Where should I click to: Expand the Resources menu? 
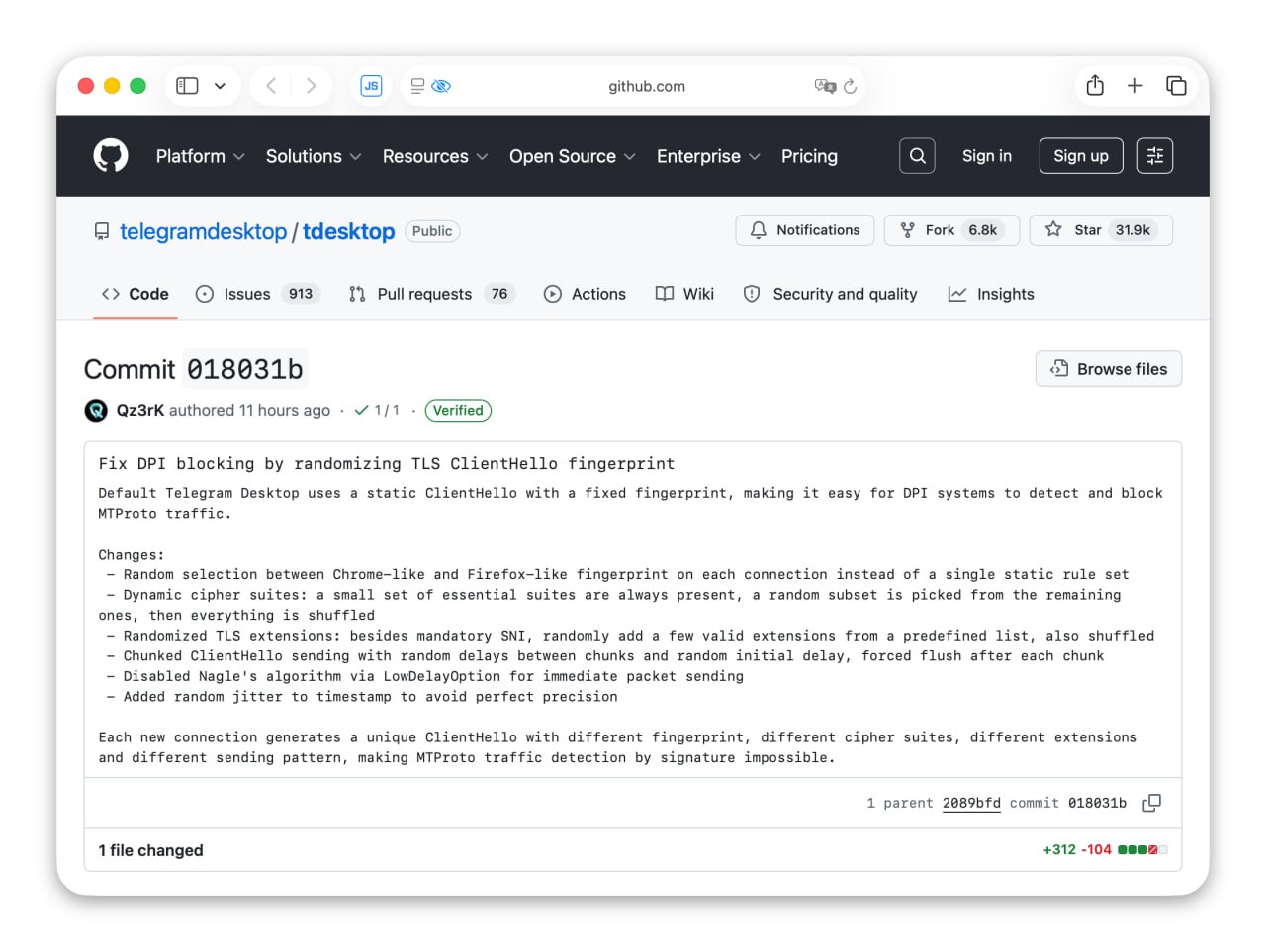tap(435, 156)
